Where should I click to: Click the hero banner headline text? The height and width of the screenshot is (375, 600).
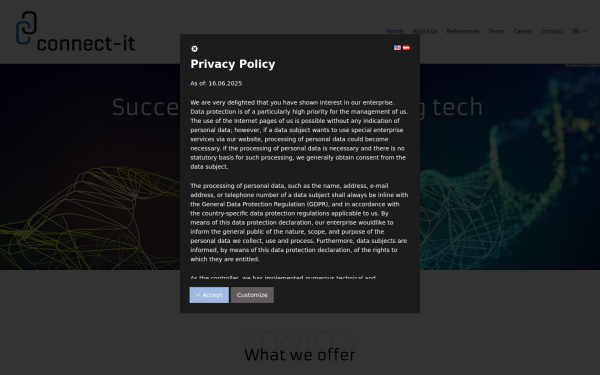297,107
